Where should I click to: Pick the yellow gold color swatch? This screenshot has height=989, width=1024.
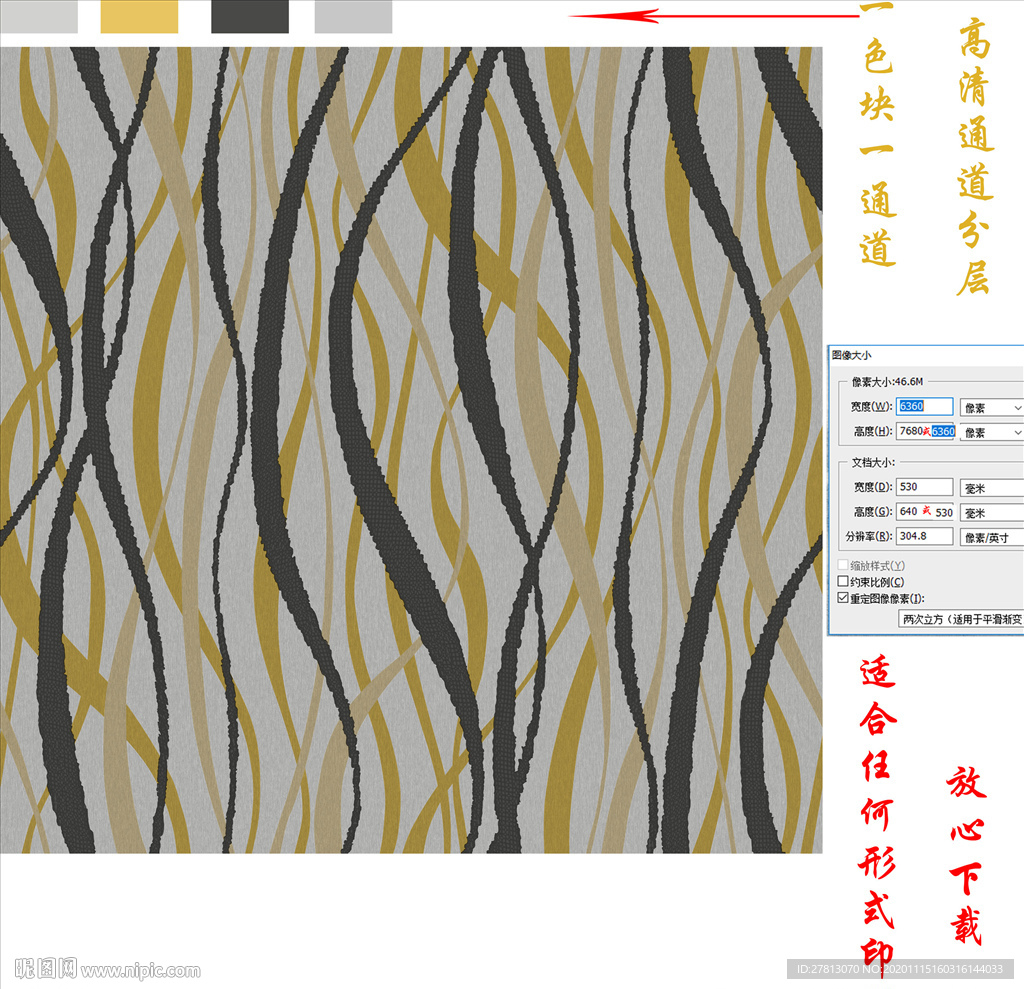coord(139,16)
